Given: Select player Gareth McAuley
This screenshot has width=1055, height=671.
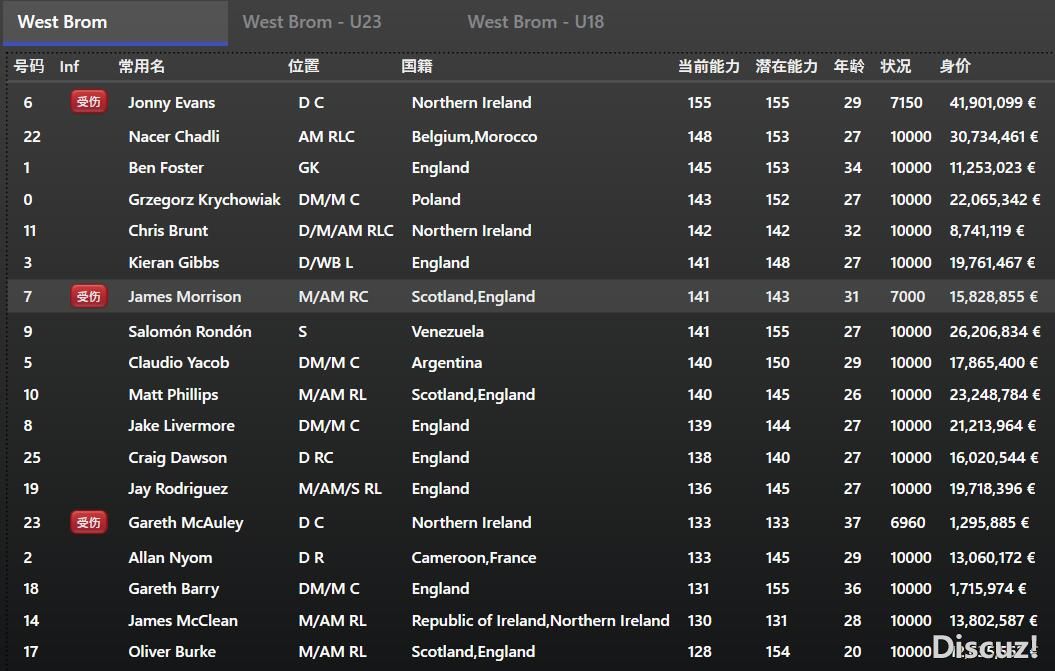Looking at the screenshot, I should pos(186,523).
